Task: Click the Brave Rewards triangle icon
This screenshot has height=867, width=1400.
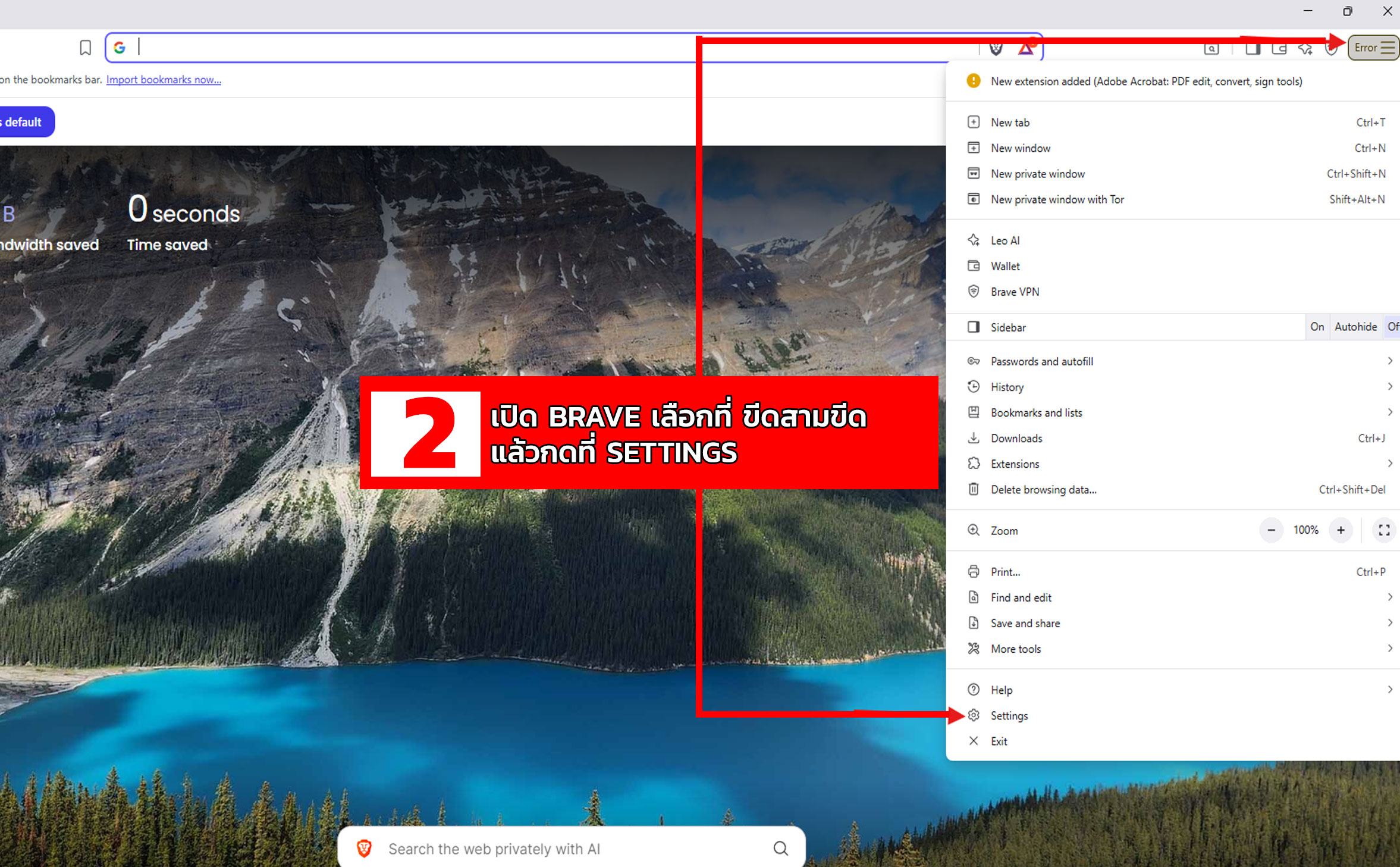Action: 1026,48
